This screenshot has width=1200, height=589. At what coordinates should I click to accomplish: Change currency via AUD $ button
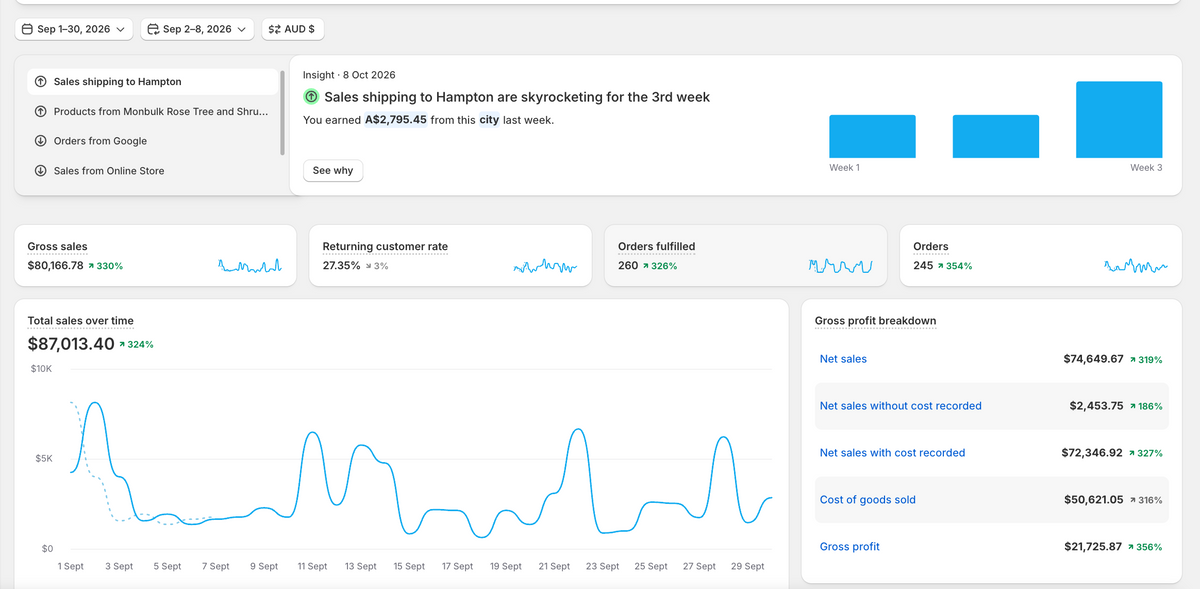tap(292, 29)
